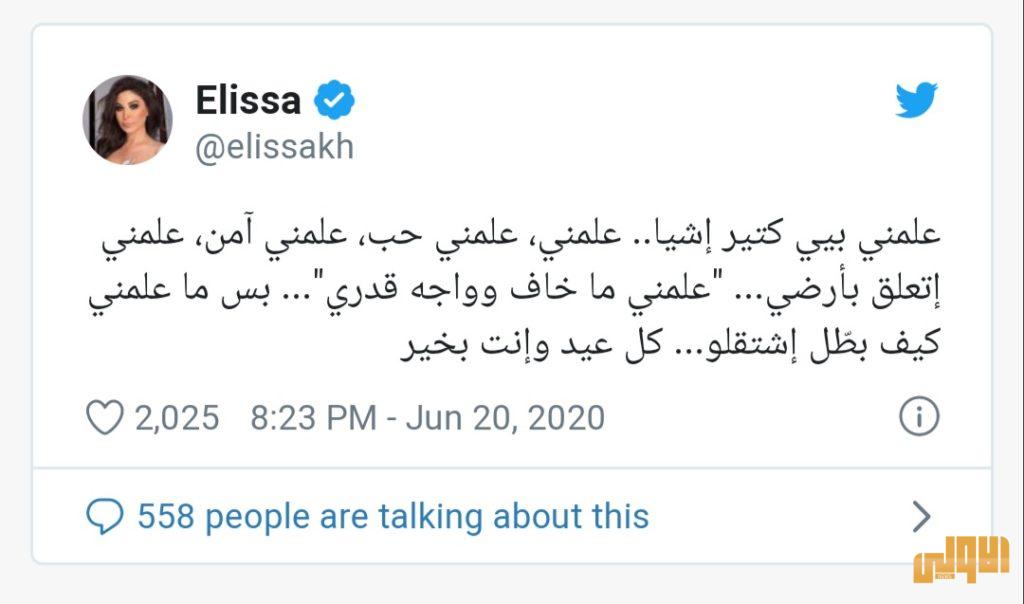Click the speech bubble conversation icon
1024x604 pixels.
(106, 516)
